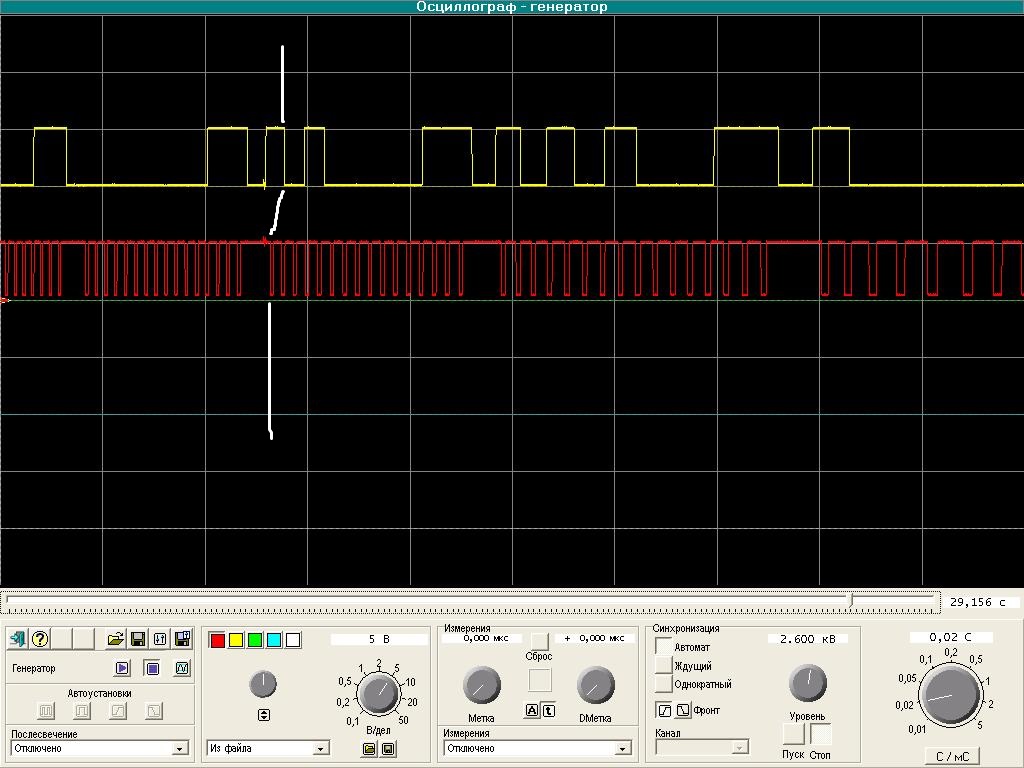This screenshot has height=768, width=1024.
Task: Select the falling Фронт trigger edge
Action: (682, 710)
